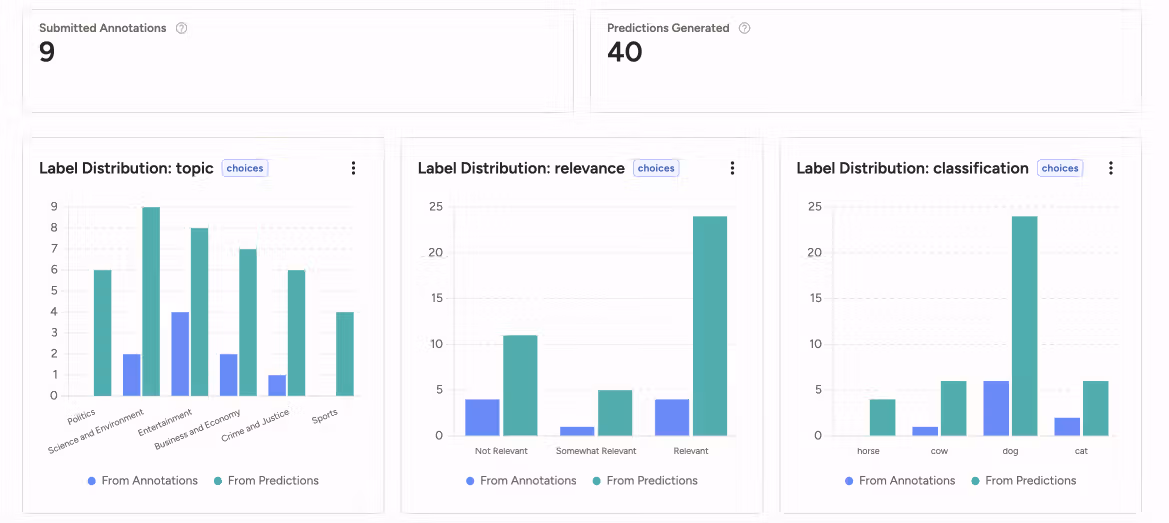Click the cat annotations bar
This screenshot has width=1169, height=523.
(x=1068, y=427)
